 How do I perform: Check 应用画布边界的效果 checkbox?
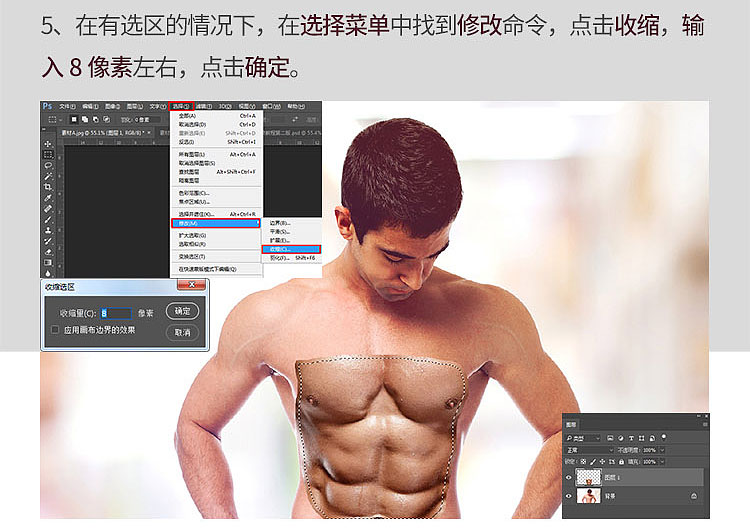(x=55, y=330)
